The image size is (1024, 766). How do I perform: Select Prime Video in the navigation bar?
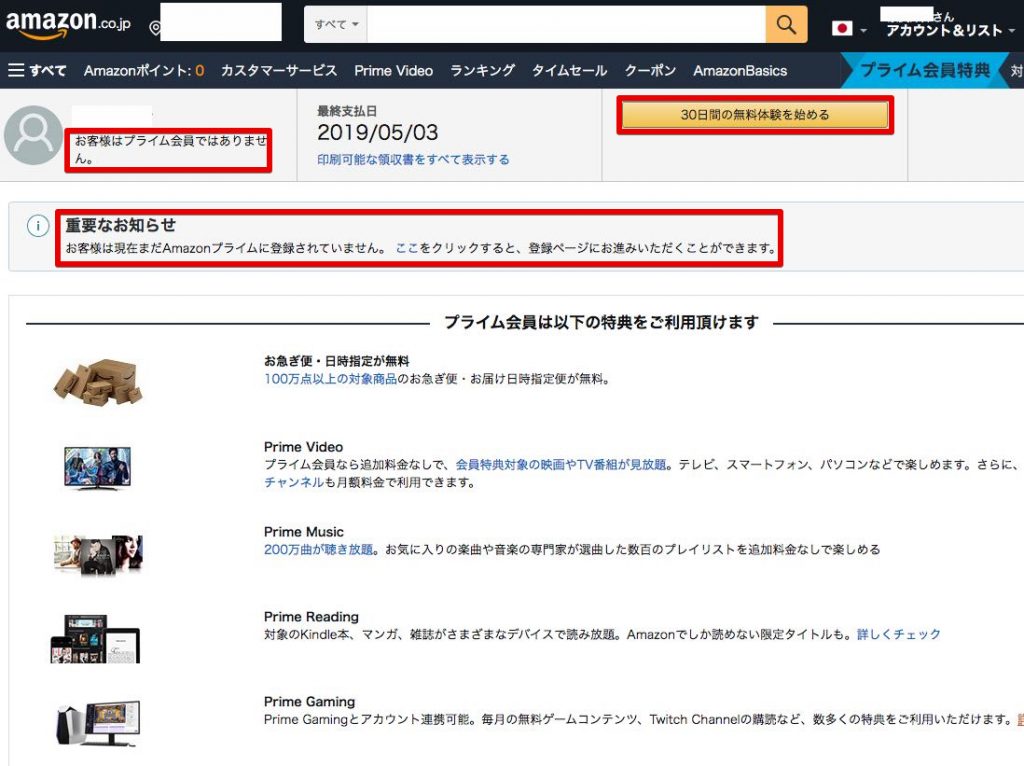click(x=394, y=70)
